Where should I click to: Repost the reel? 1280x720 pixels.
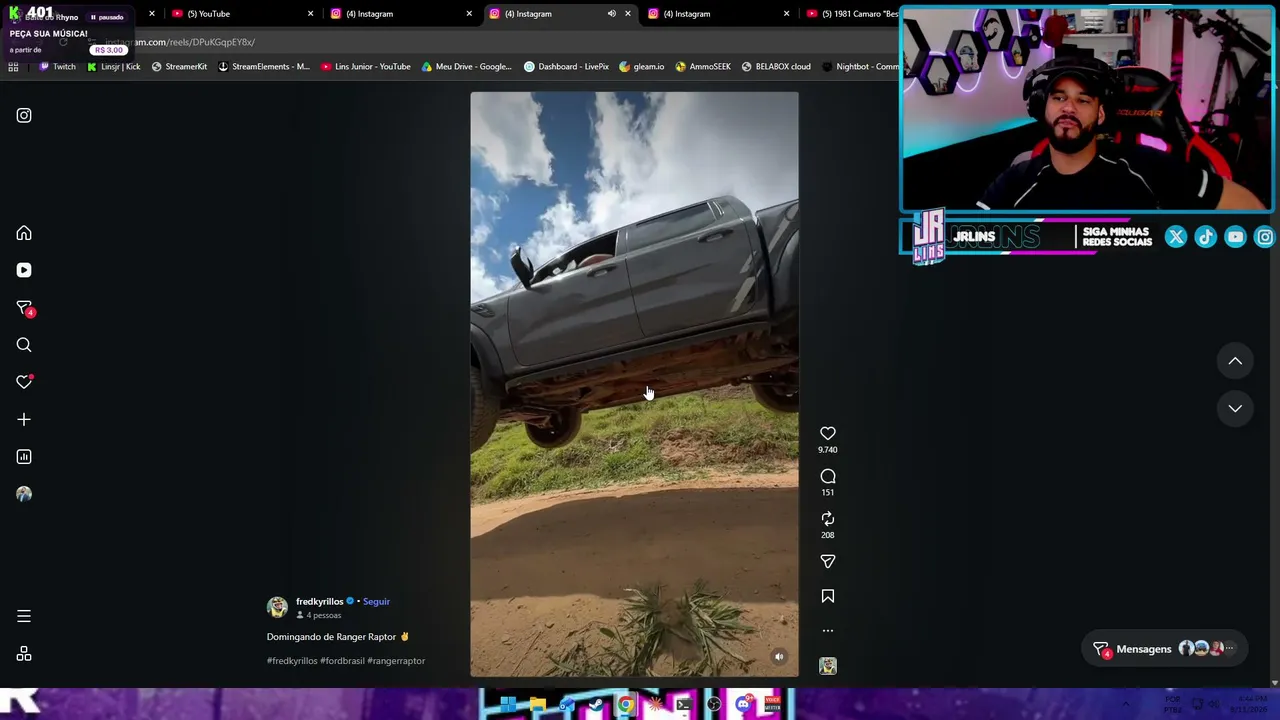828,518
